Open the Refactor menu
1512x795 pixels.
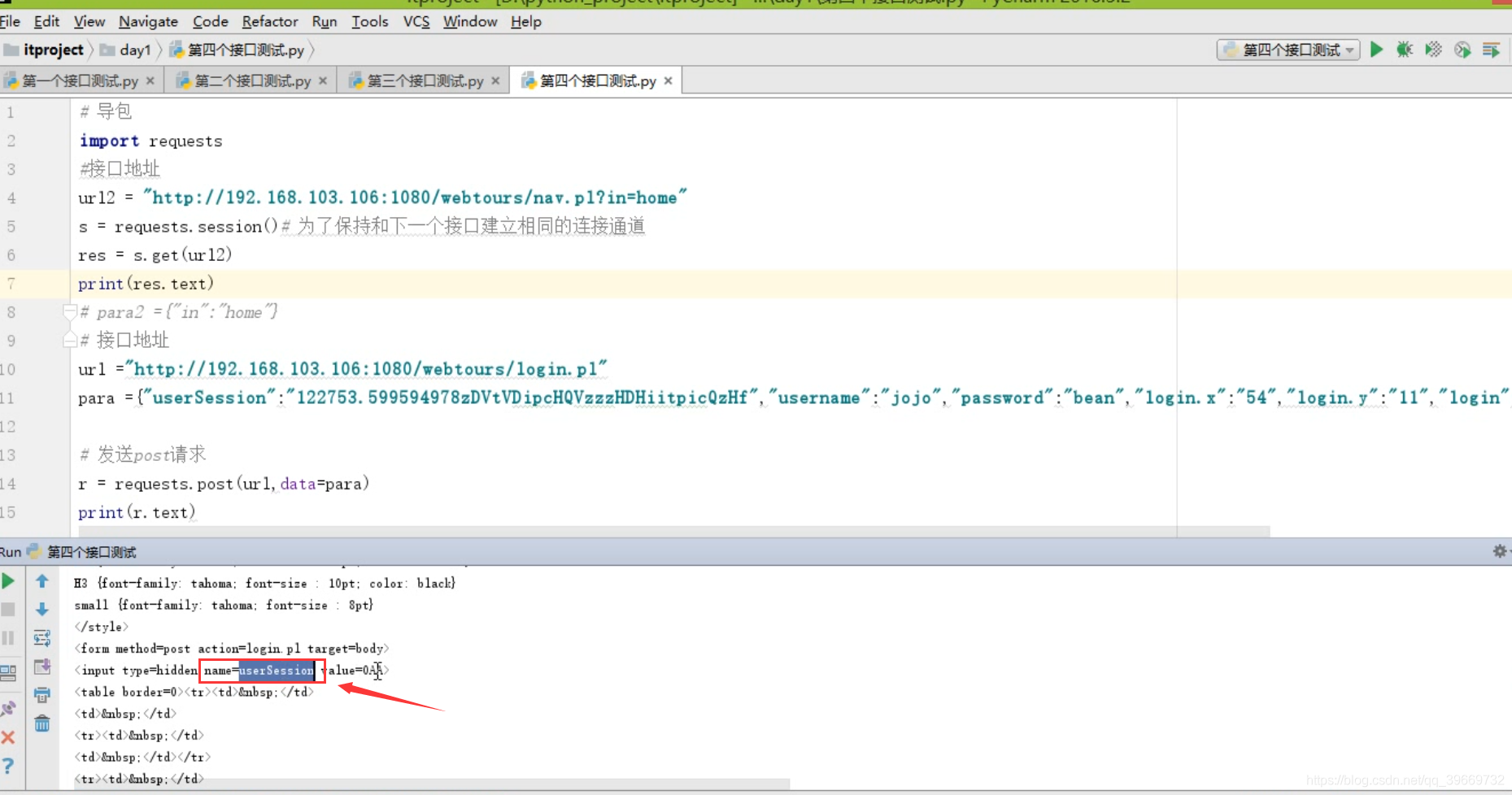click(270, 21)
